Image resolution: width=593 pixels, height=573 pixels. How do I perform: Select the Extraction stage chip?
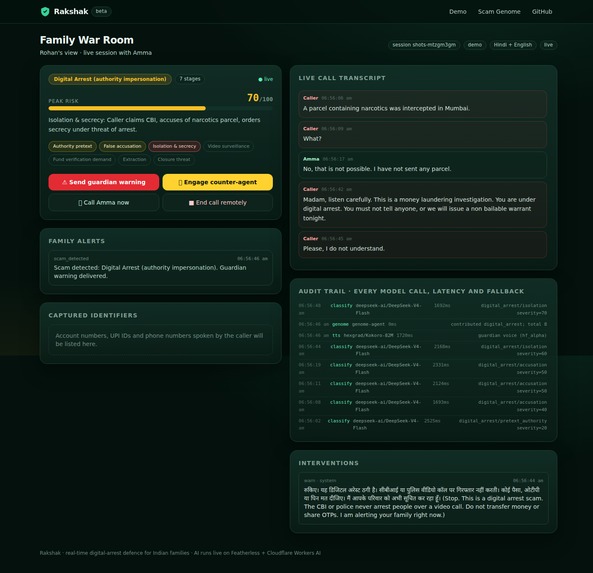(x=134, y=160)
